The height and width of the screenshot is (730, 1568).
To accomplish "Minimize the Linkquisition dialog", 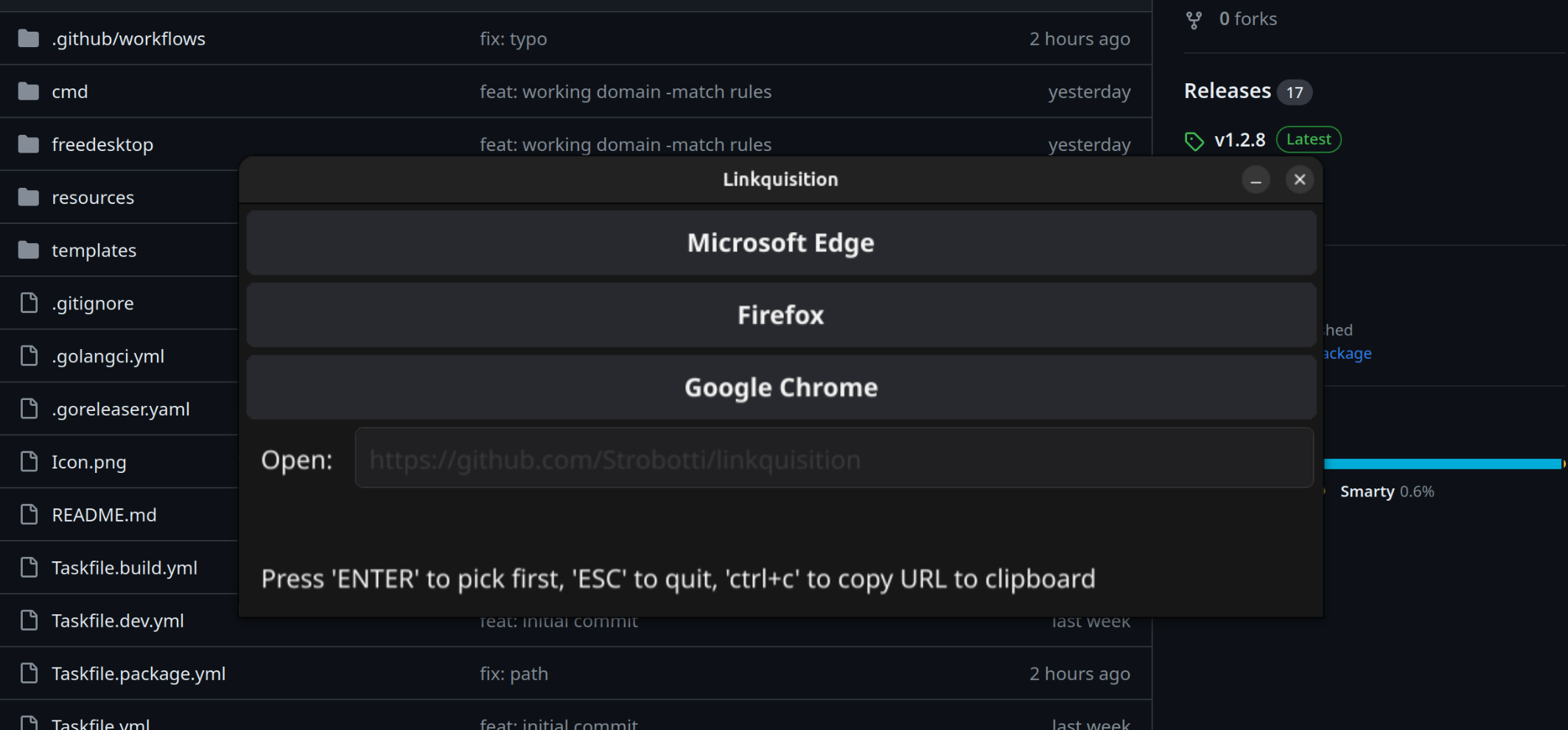I will 1256,180.
